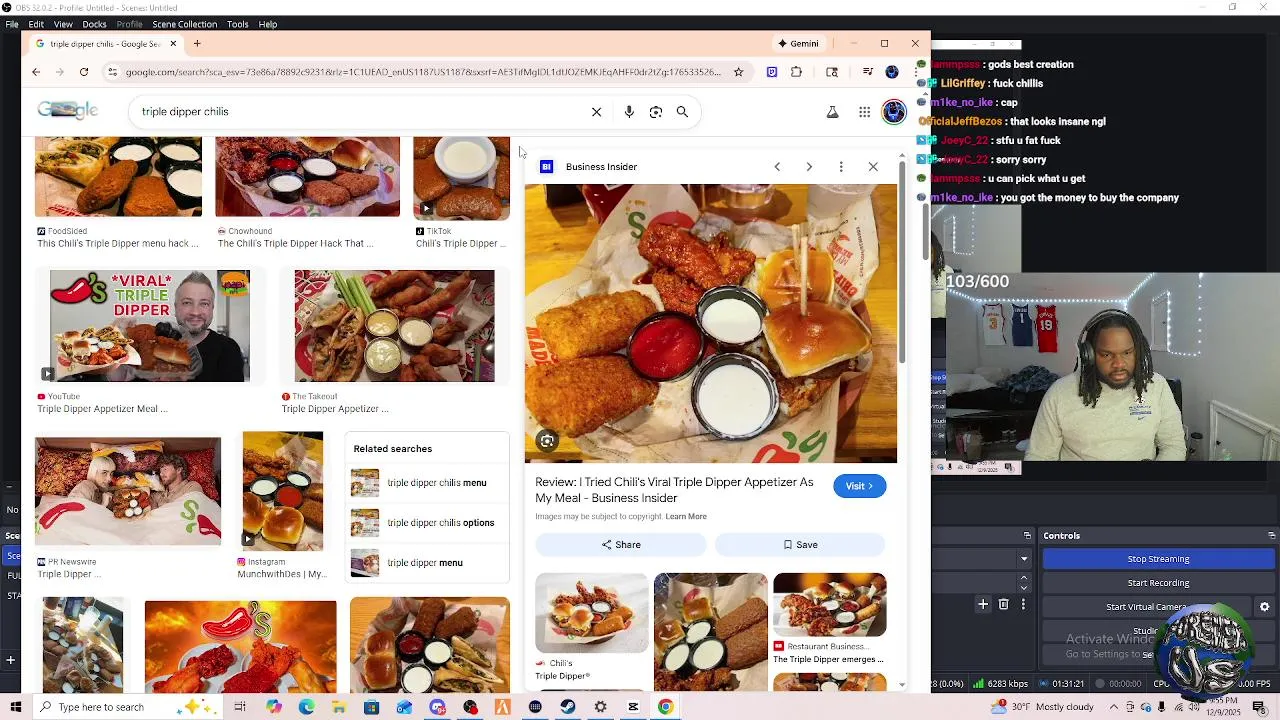Select related search triple dipper chilis options
Image resolution: width=1280 pixels, height=720 pixels.
427,523
